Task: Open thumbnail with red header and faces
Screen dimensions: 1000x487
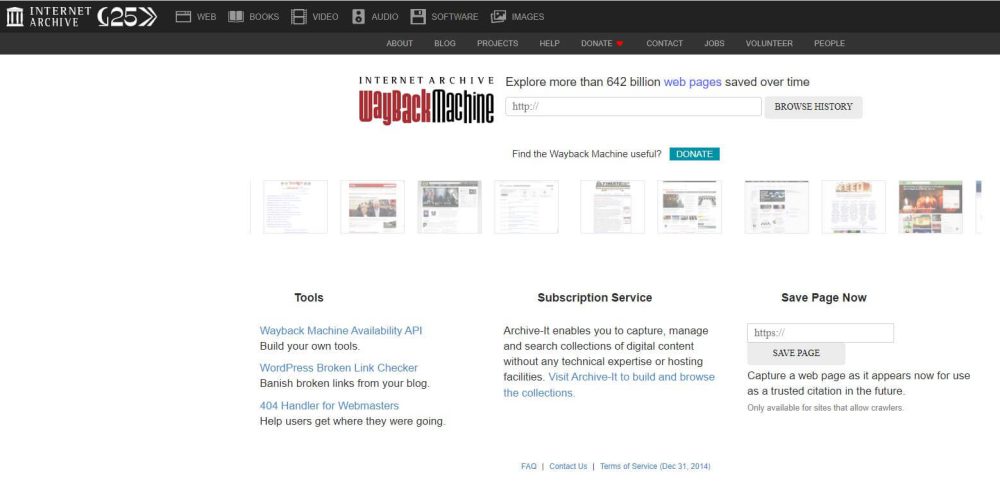Action: (372, 207)
